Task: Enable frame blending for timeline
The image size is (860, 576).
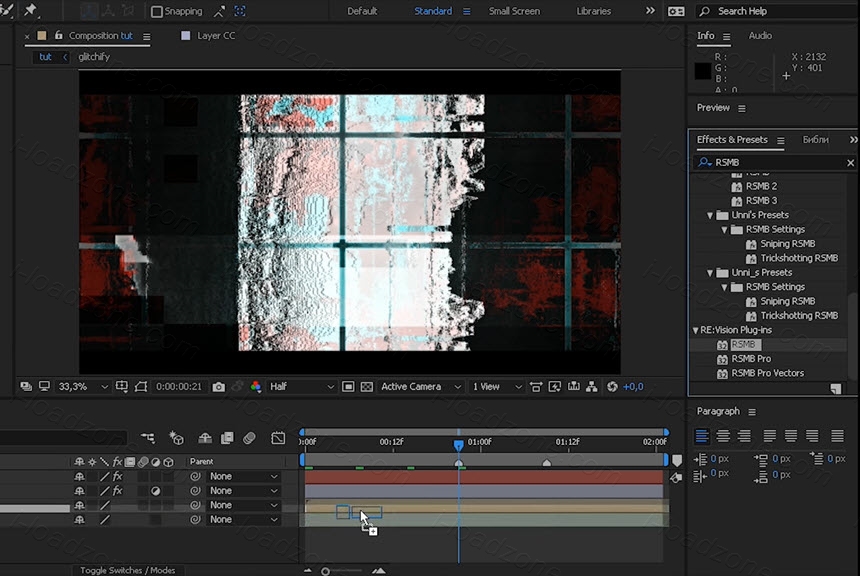Action: [227, 438]
